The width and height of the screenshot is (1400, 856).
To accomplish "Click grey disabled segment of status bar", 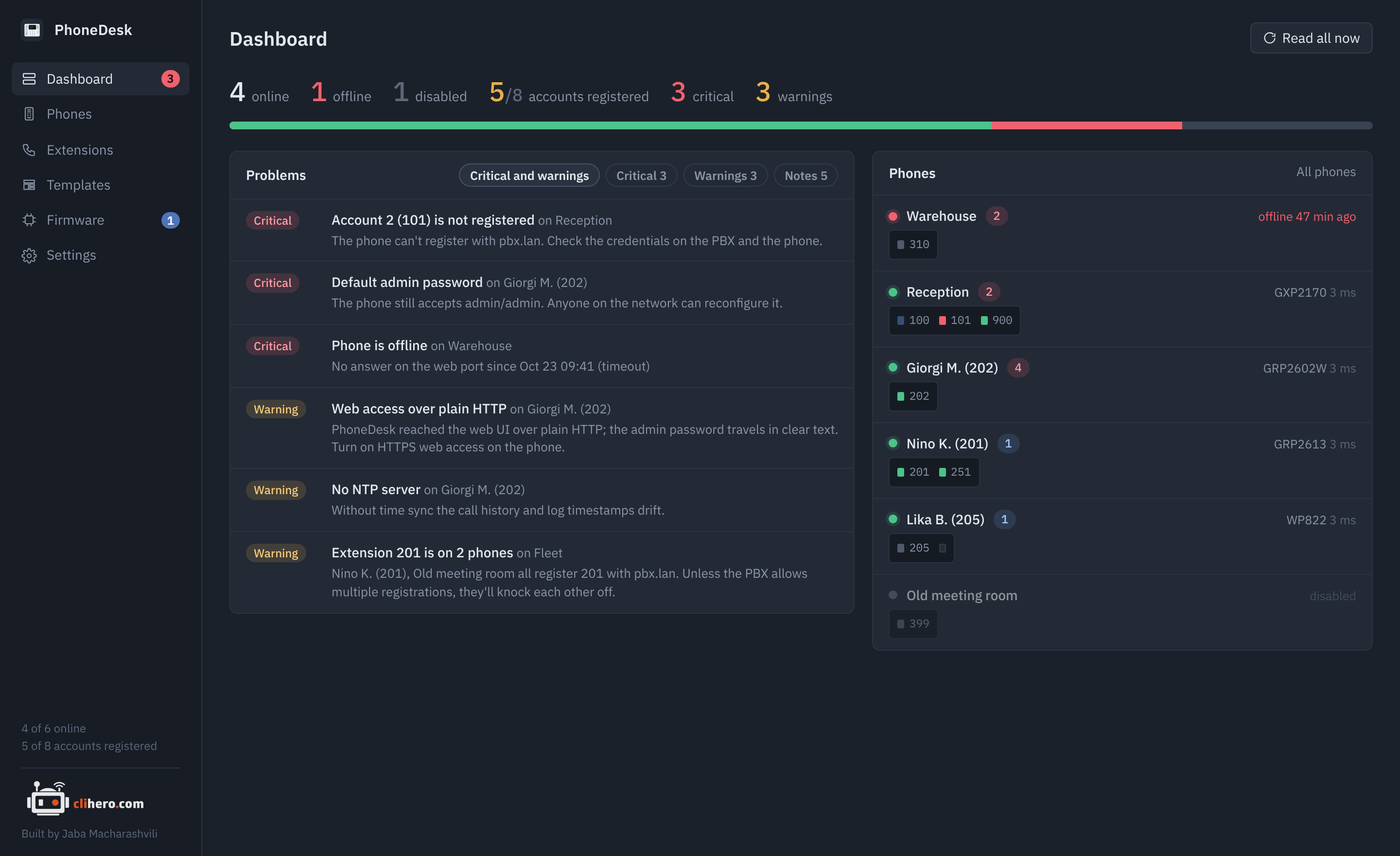I will pyautogui.click(x=1277, y=125).
